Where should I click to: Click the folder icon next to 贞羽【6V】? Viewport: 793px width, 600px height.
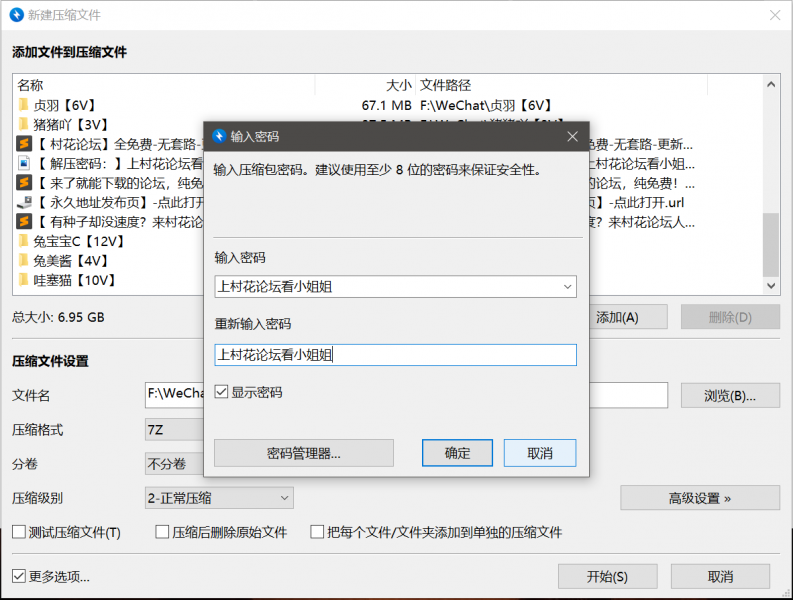(x=24, y=105)
